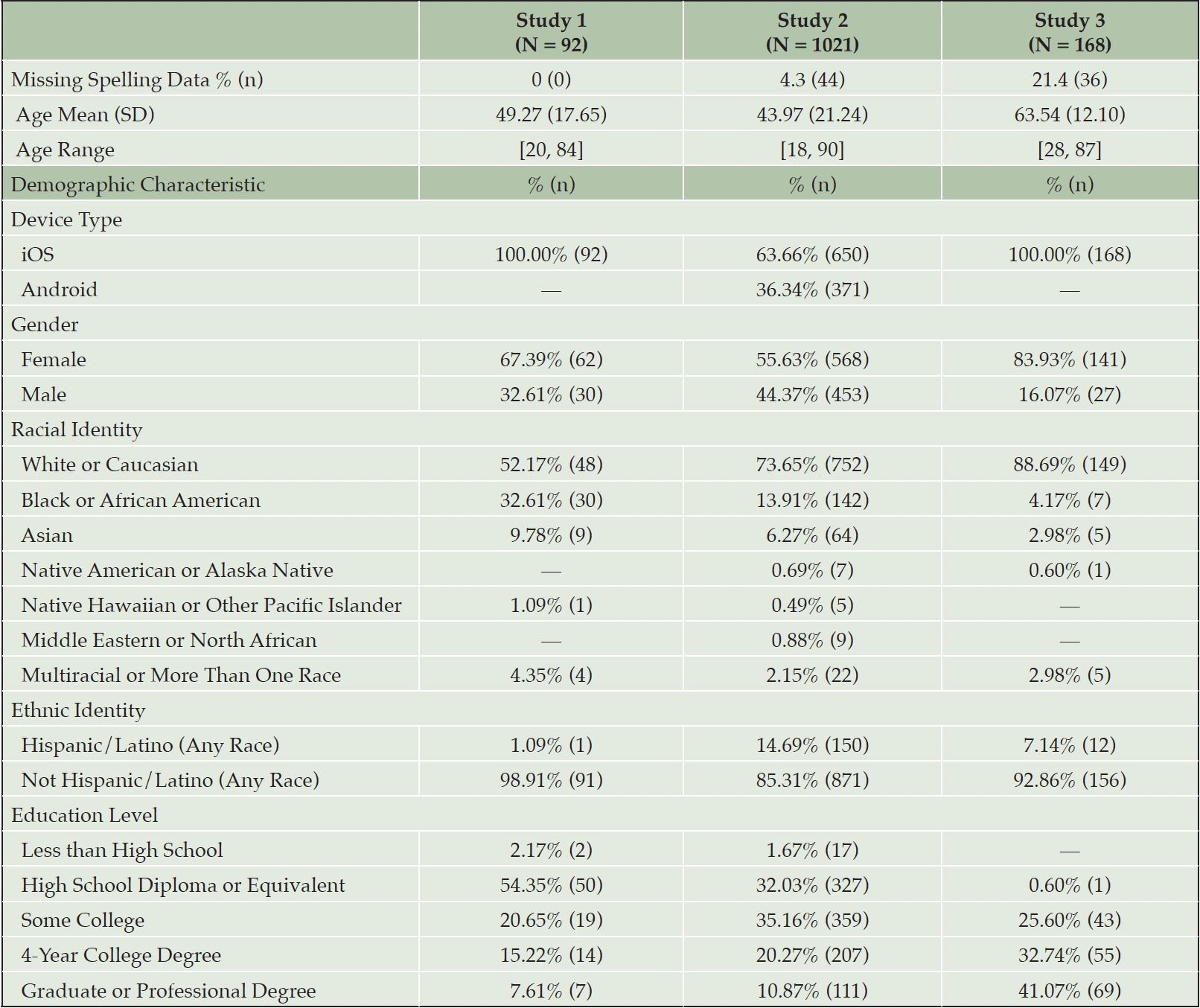Click the age mean 43.97 (21.24)
This screenshot has width=1200, height=1008.
[812, 115]
